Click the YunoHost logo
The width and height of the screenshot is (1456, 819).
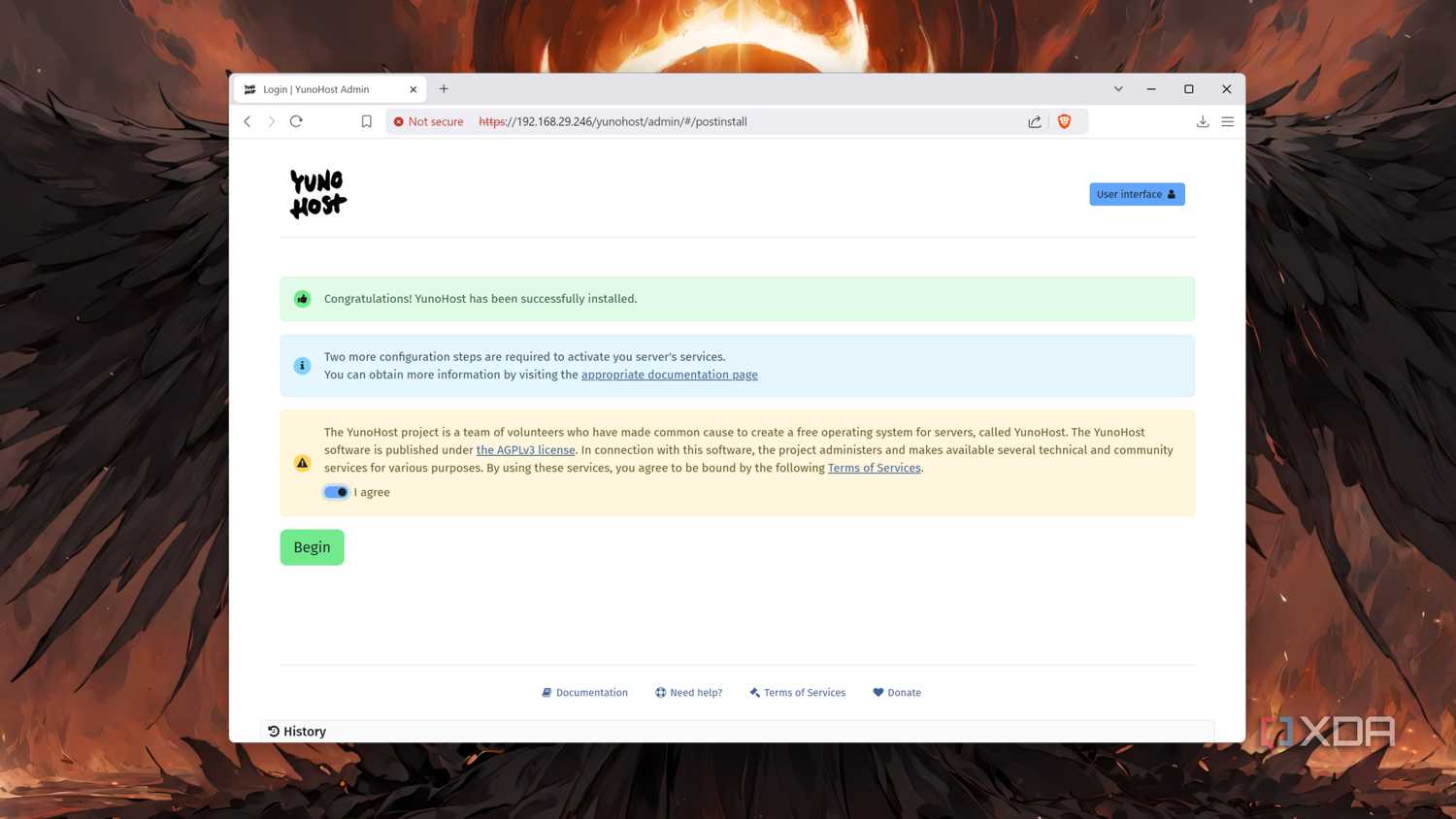coord(318,194)
